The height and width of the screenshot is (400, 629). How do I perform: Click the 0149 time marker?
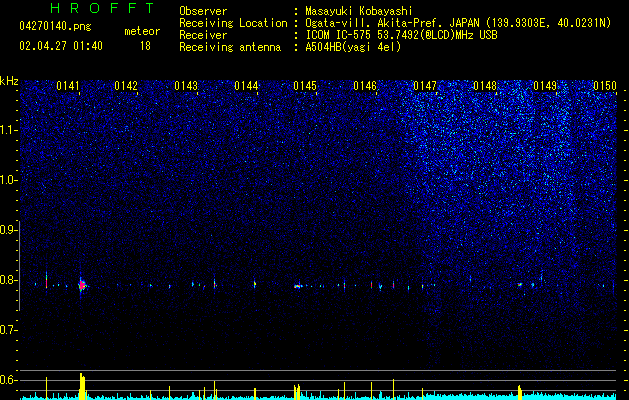click(x=545, y=86)
